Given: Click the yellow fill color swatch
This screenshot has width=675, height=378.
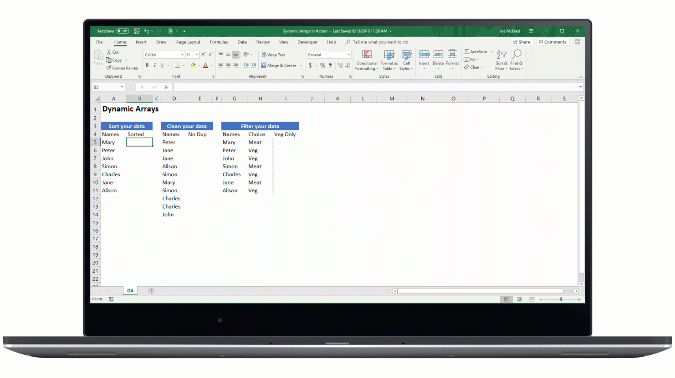Looking at the screenshot, I should pos(193,65).
